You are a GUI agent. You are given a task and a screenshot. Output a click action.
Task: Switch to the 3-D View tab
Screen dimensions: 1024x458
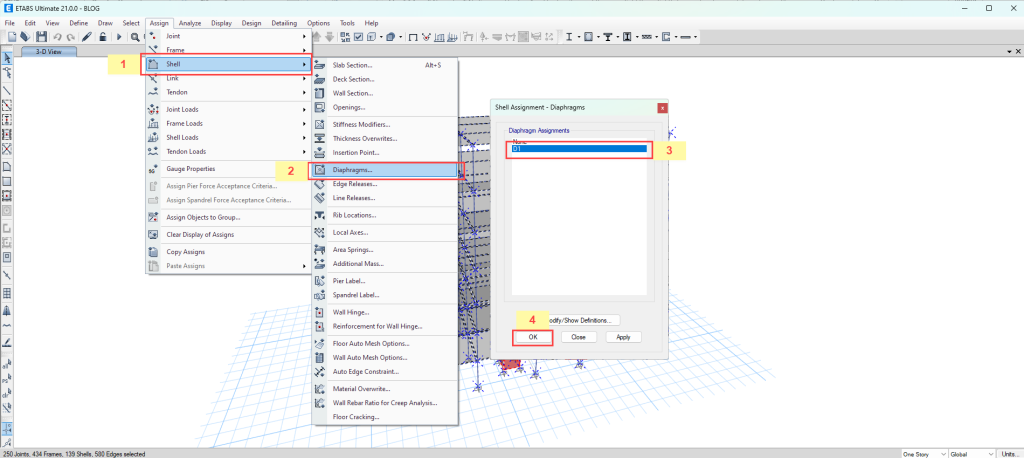tap(49, 51)
